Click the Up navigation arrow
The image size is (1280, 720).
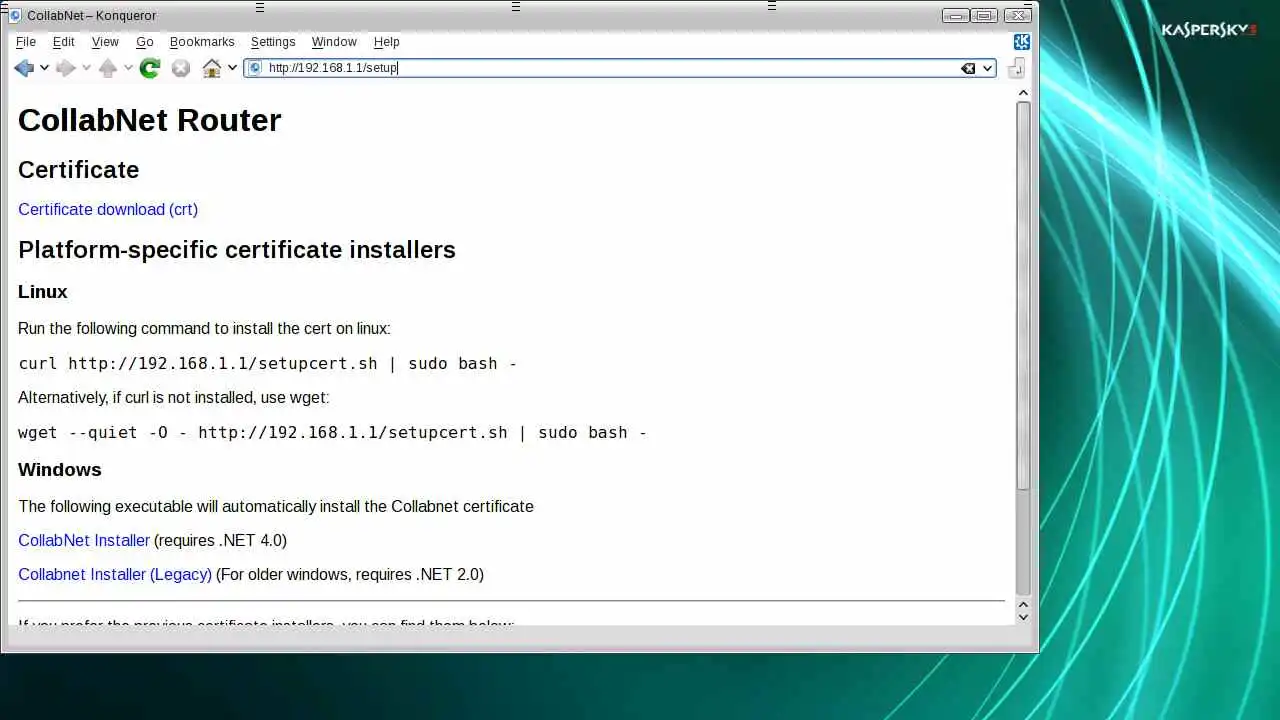click(108, 68)
